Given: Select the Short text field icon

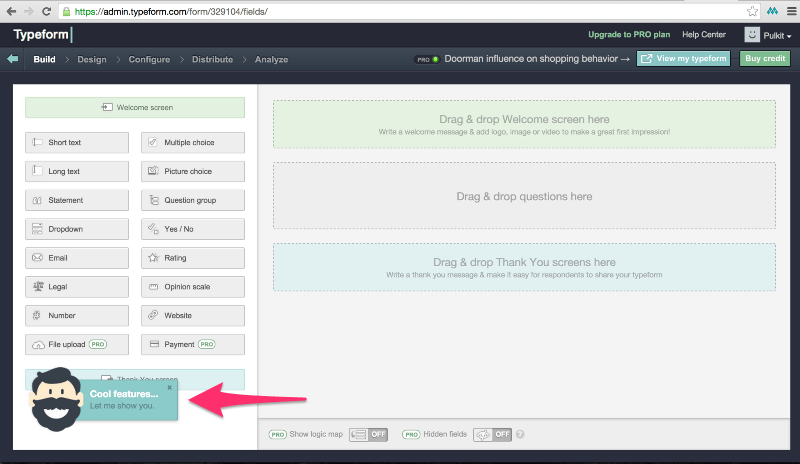Looking at the screenshot, I should click(37, 142).
